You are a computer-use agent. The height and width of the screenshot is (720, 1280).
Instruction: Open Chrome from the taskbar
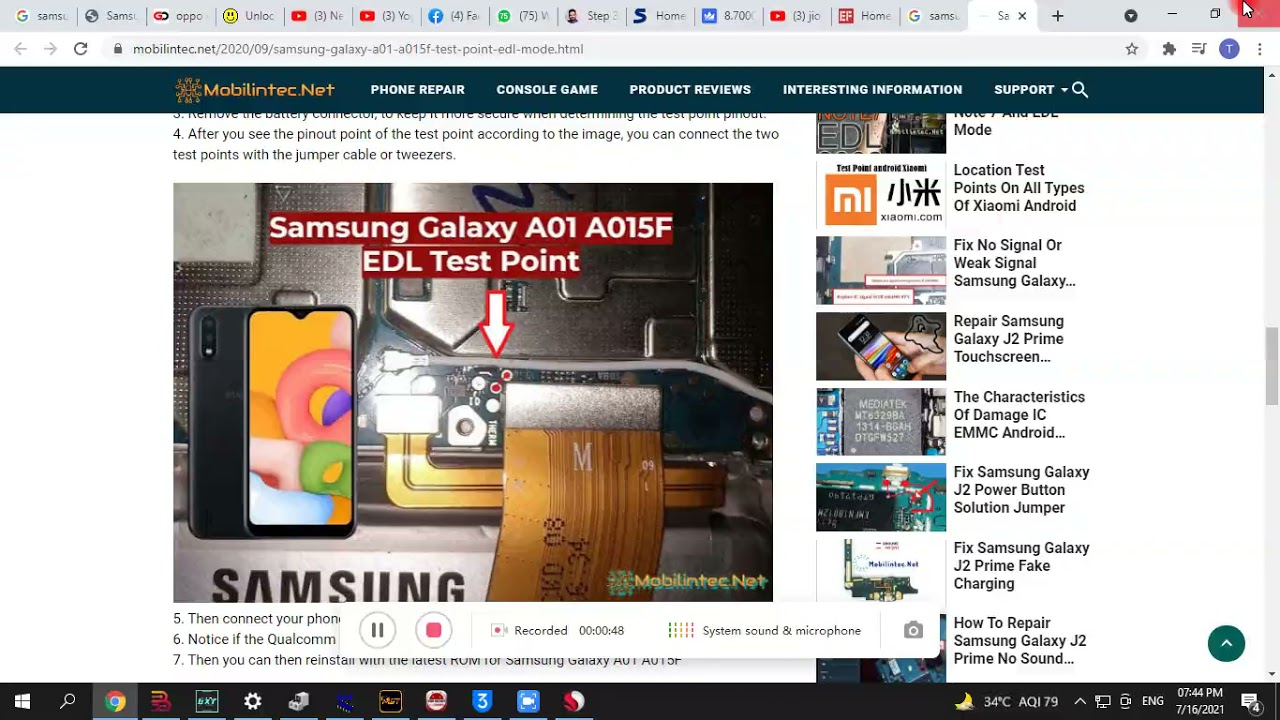115,701
